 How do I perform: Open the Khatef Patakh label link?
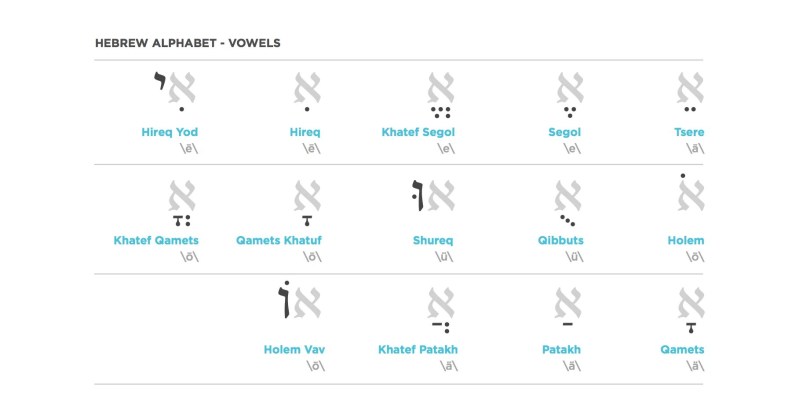pos(418,349)
